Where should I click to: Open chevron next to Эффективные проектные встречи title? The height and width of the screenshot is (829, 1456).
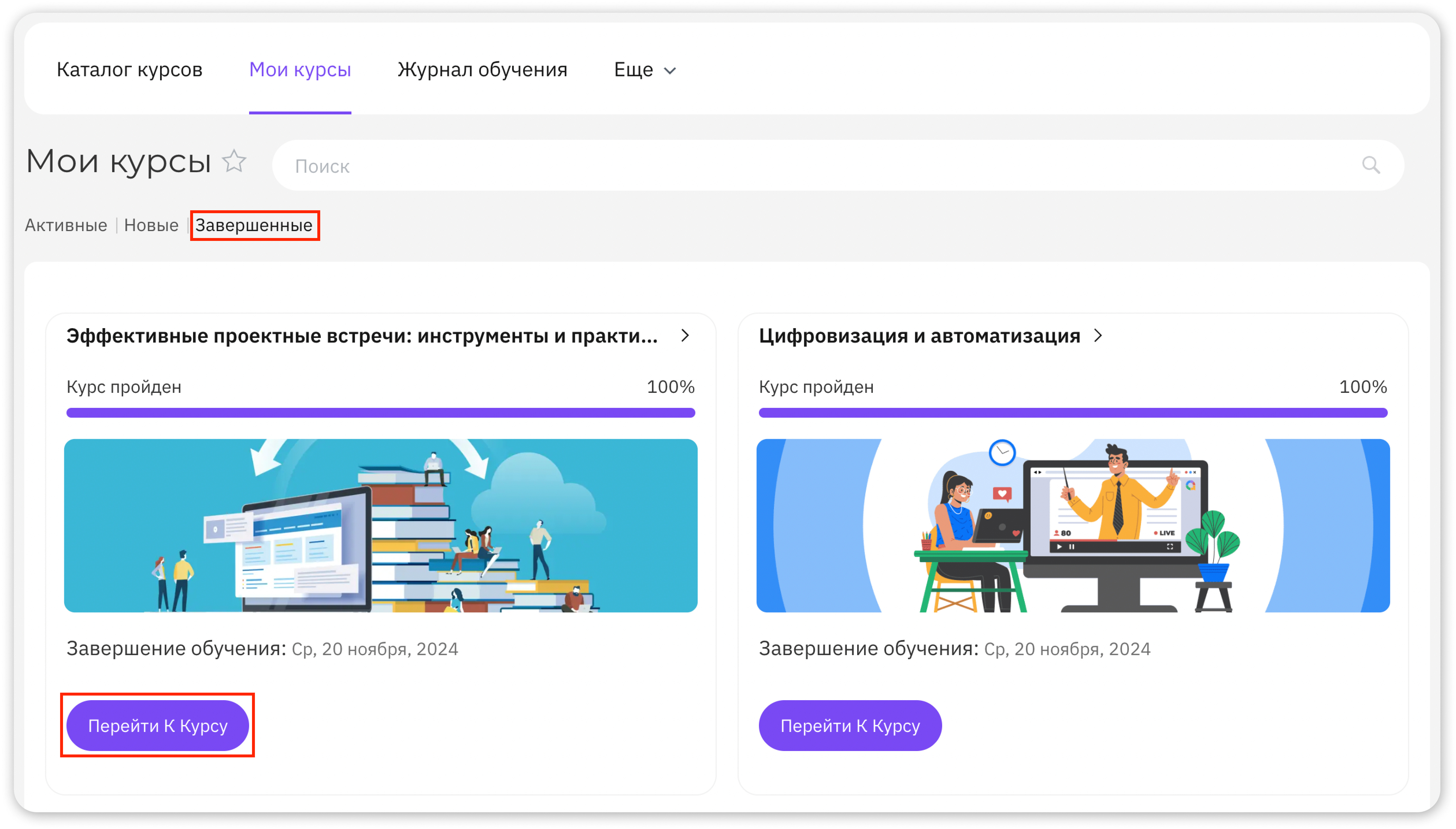[685, 336]
